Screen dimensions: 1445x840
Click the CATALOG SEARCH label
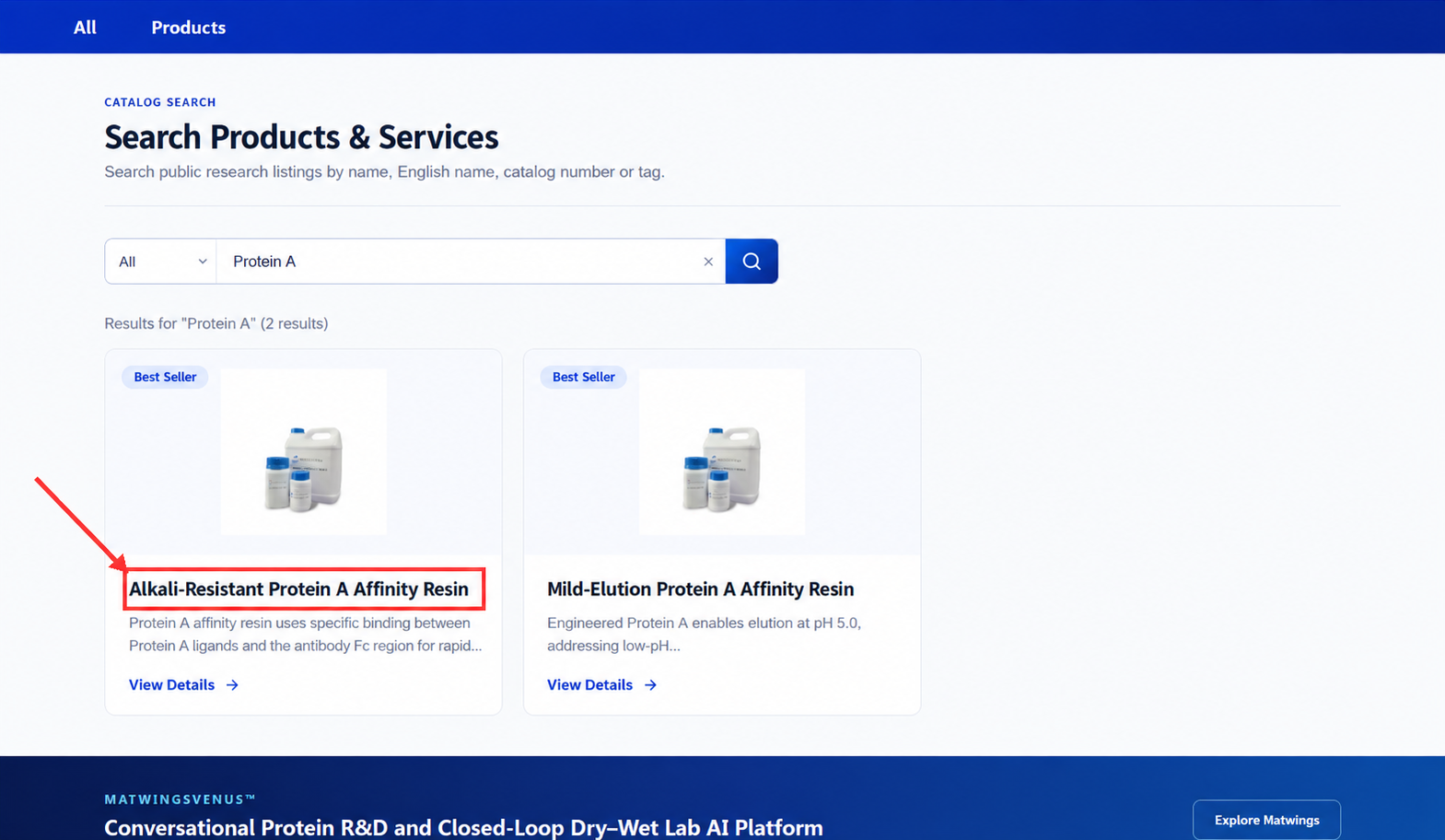[160, 102]
